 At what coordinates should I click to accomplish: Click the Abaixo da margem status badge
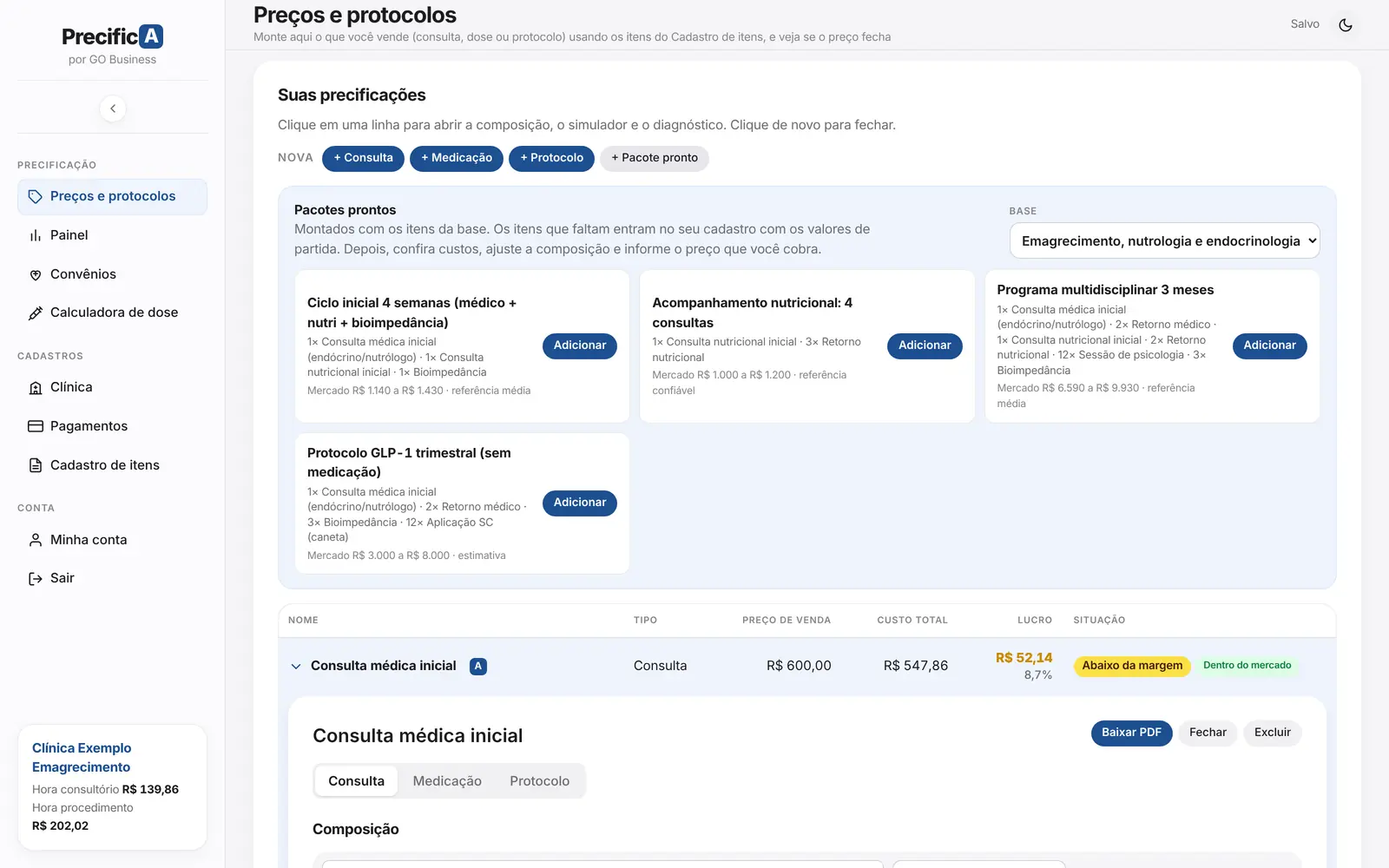(1132, 666)
